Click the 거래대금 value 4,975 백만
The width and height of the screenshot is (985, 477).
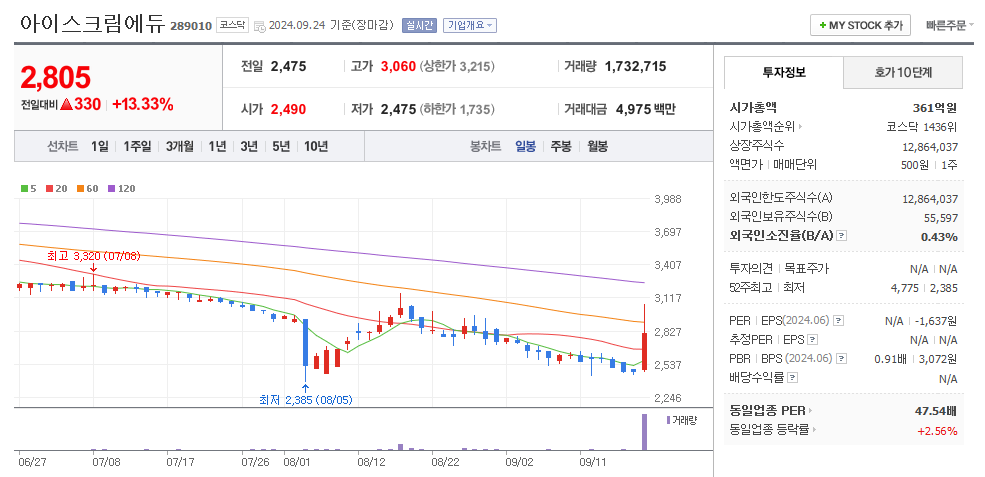(x=645, y=109)
